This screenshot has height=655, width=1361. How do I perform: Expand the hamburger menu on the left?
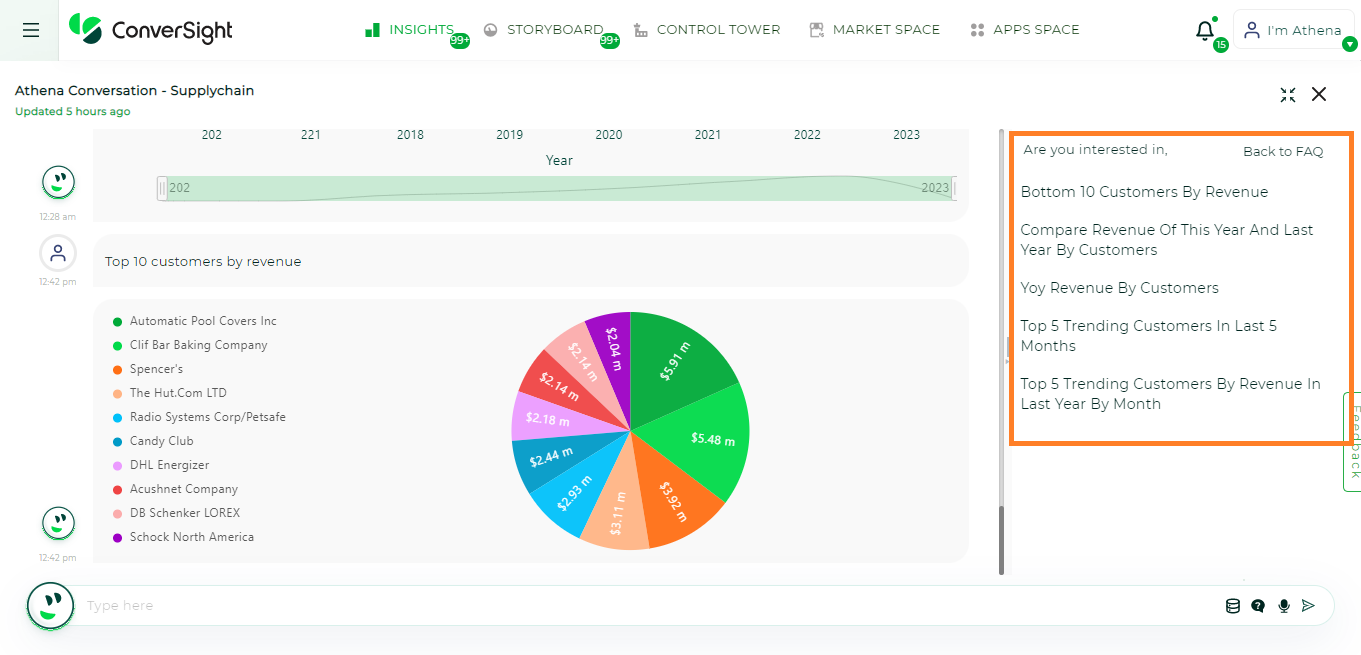pos(29,29)
